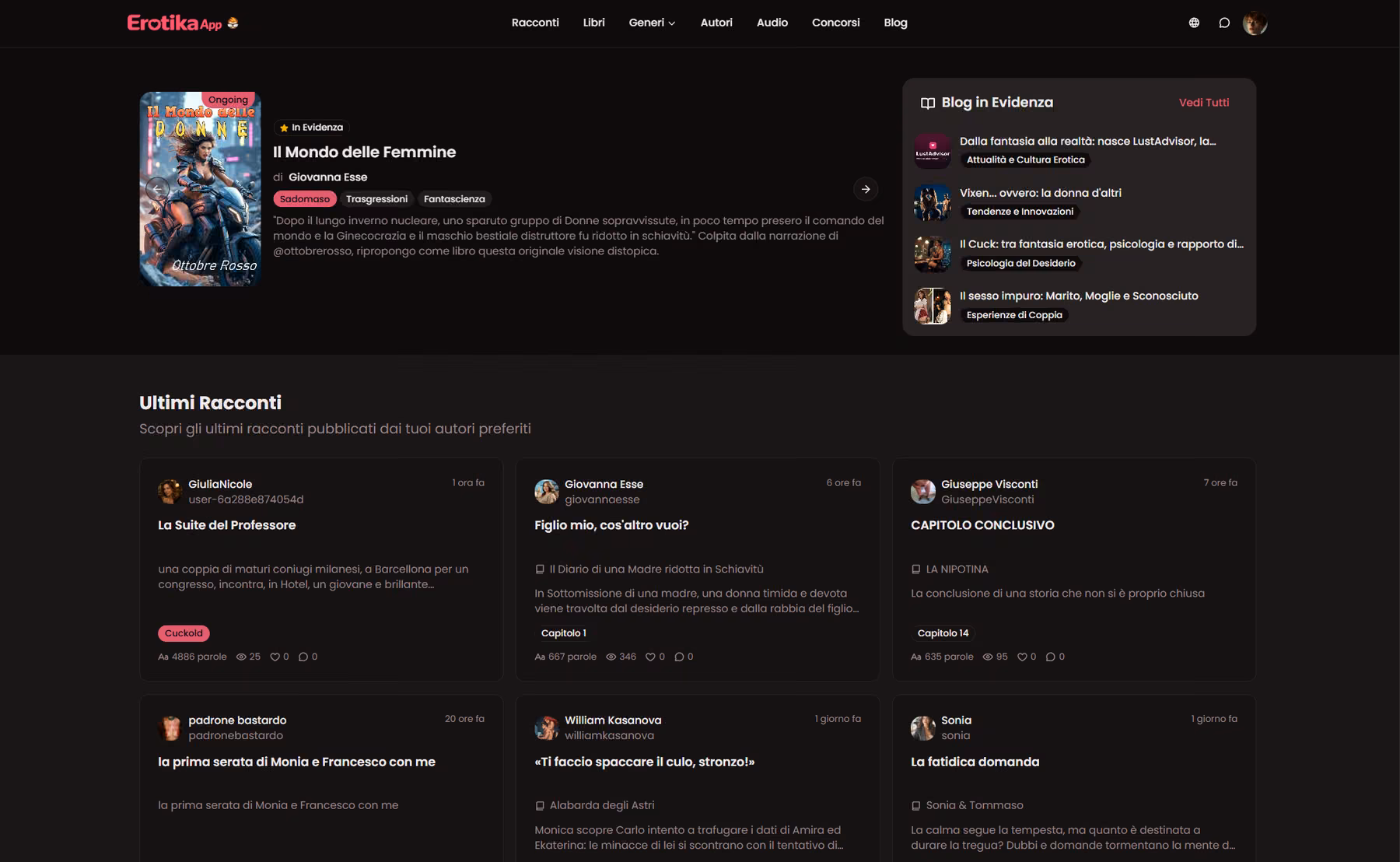Select the Sadomaso genre tag
Screen dimensions: 1400x862
[304, 199]
